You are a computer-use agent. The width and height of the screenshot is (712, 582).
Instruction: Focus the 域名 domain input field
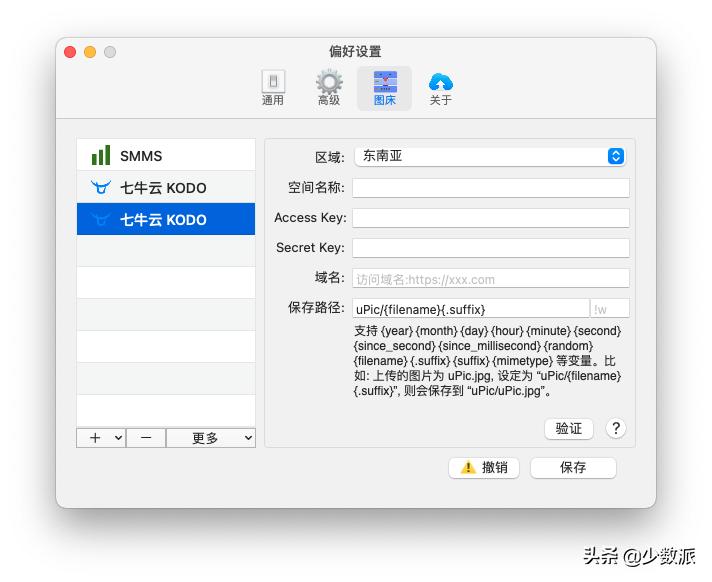coord(491,278)
